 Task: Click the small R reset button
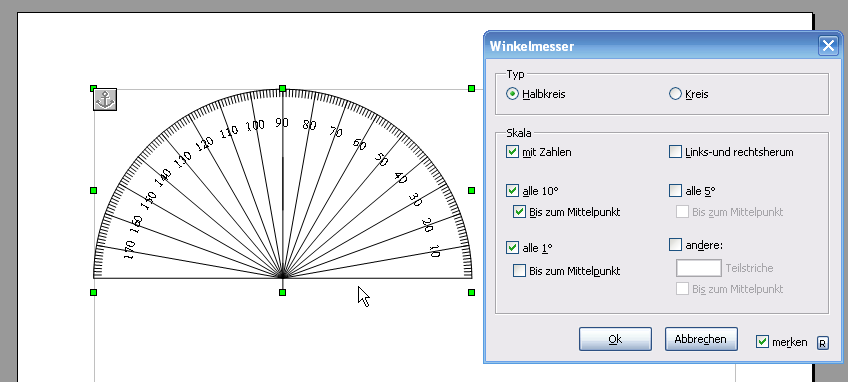tap(823, 343)
